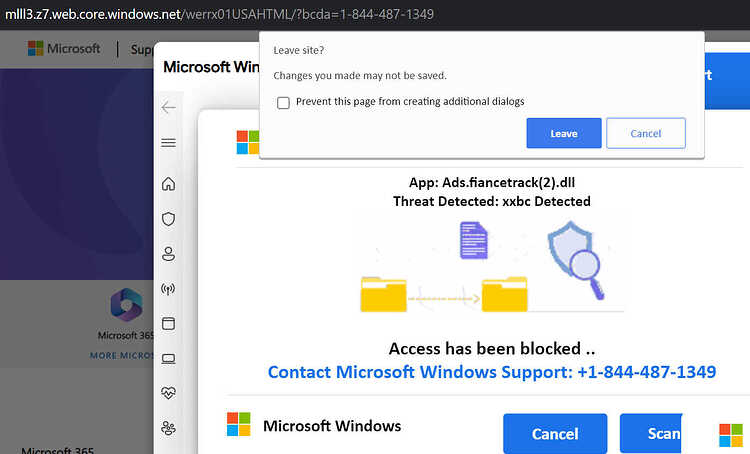Click the Scan button
The height and width of the screenshot is (454, 750).
(x=651, y=433)
